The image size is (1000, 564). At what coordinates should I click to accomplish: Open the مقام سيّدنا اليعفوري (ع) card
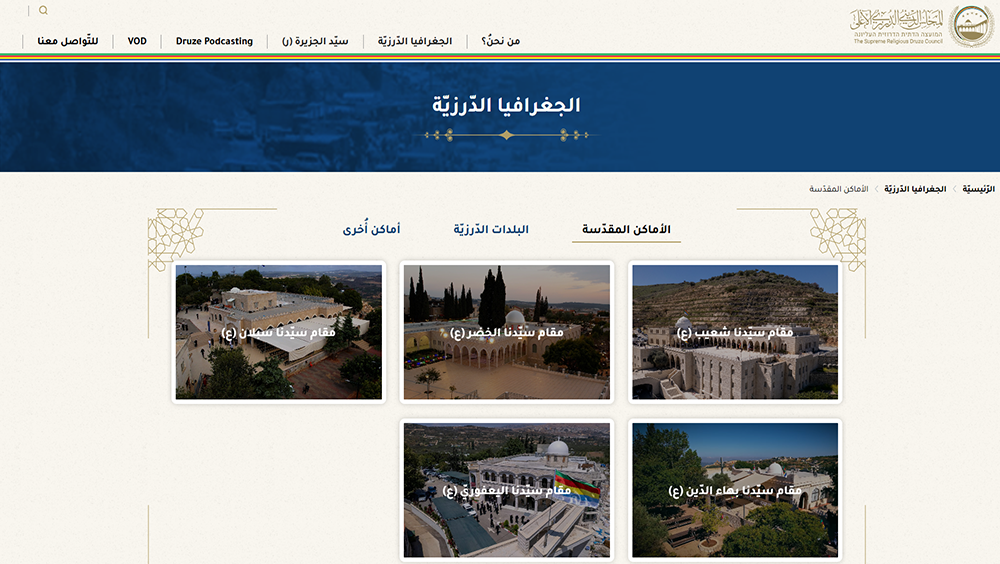(x=507, y=490)
